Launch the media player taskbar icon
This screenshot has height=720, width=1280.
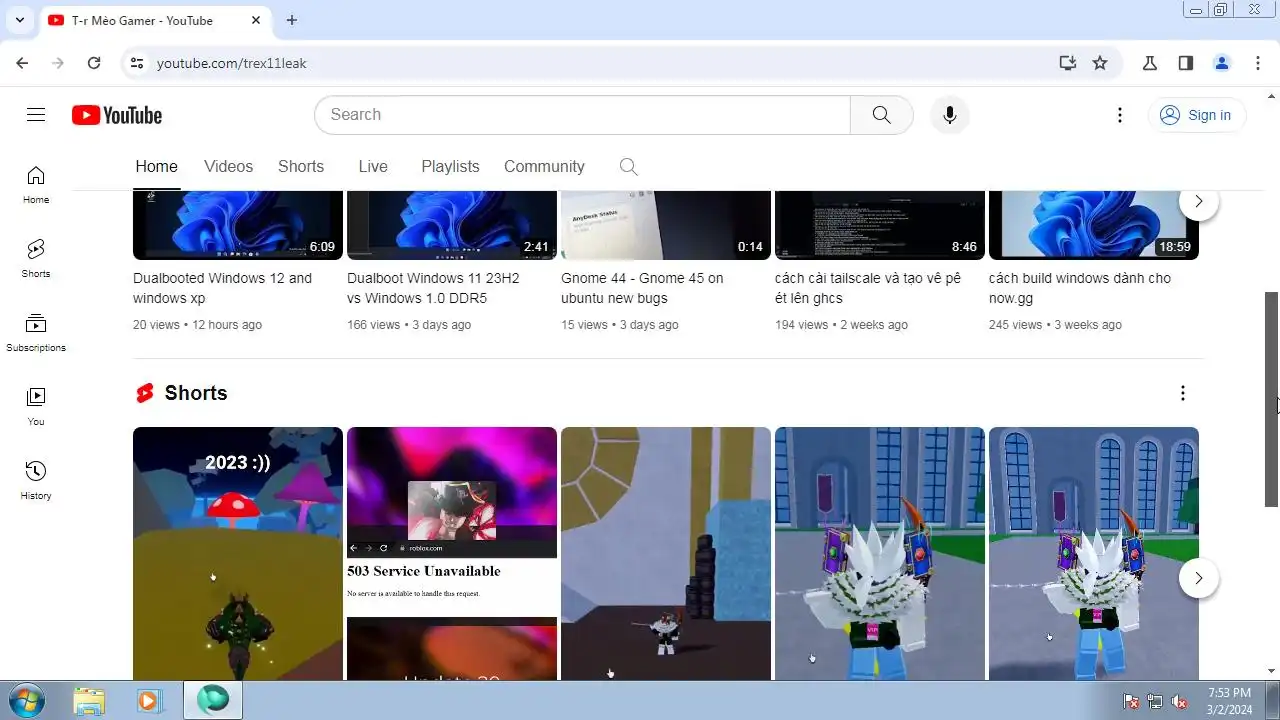tap(149, 700)
